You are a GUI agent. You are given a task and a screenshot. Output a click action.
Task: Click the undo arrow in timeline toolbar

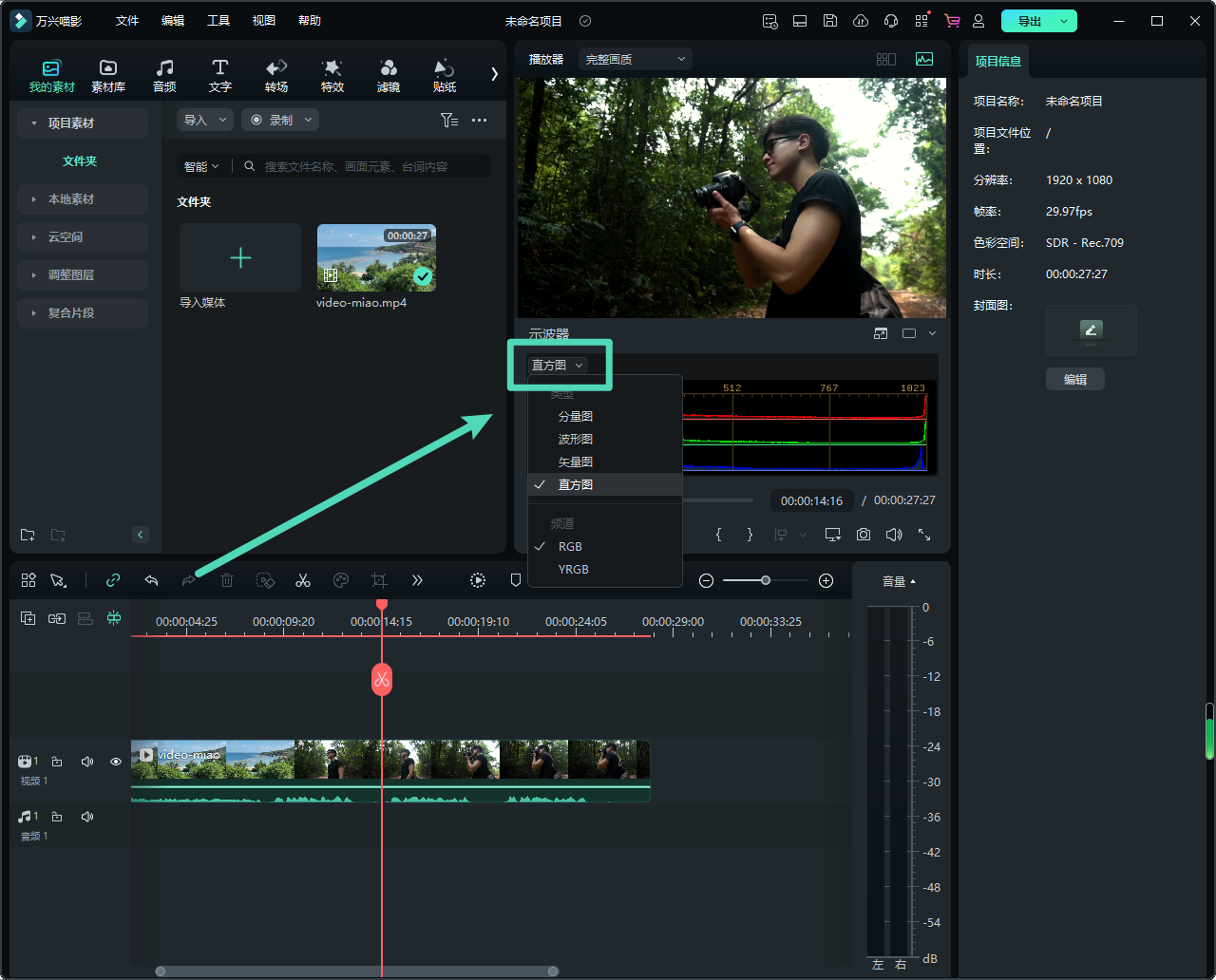151,580
